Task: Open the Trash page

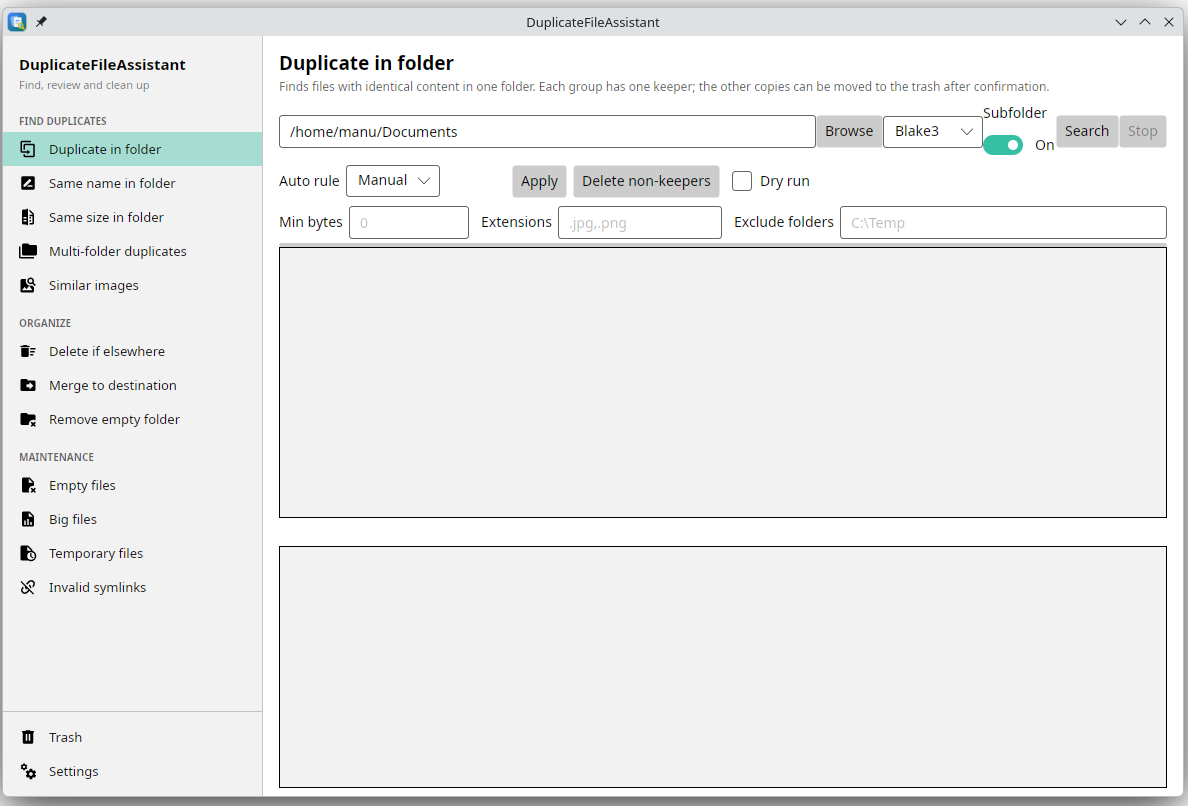Action: [x=133, y=738]
